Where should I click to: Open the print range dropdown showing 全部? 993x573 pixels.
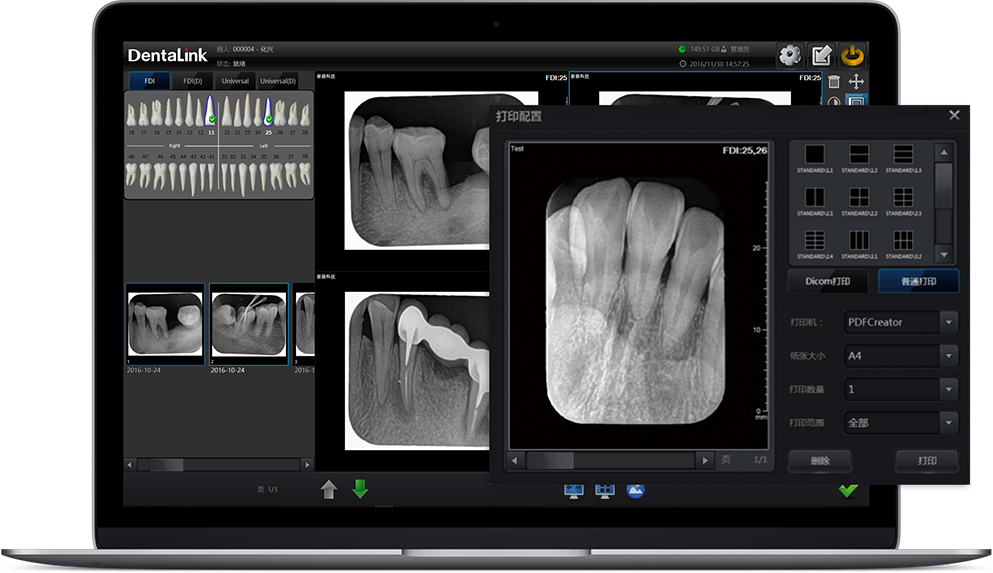(900, 423)
